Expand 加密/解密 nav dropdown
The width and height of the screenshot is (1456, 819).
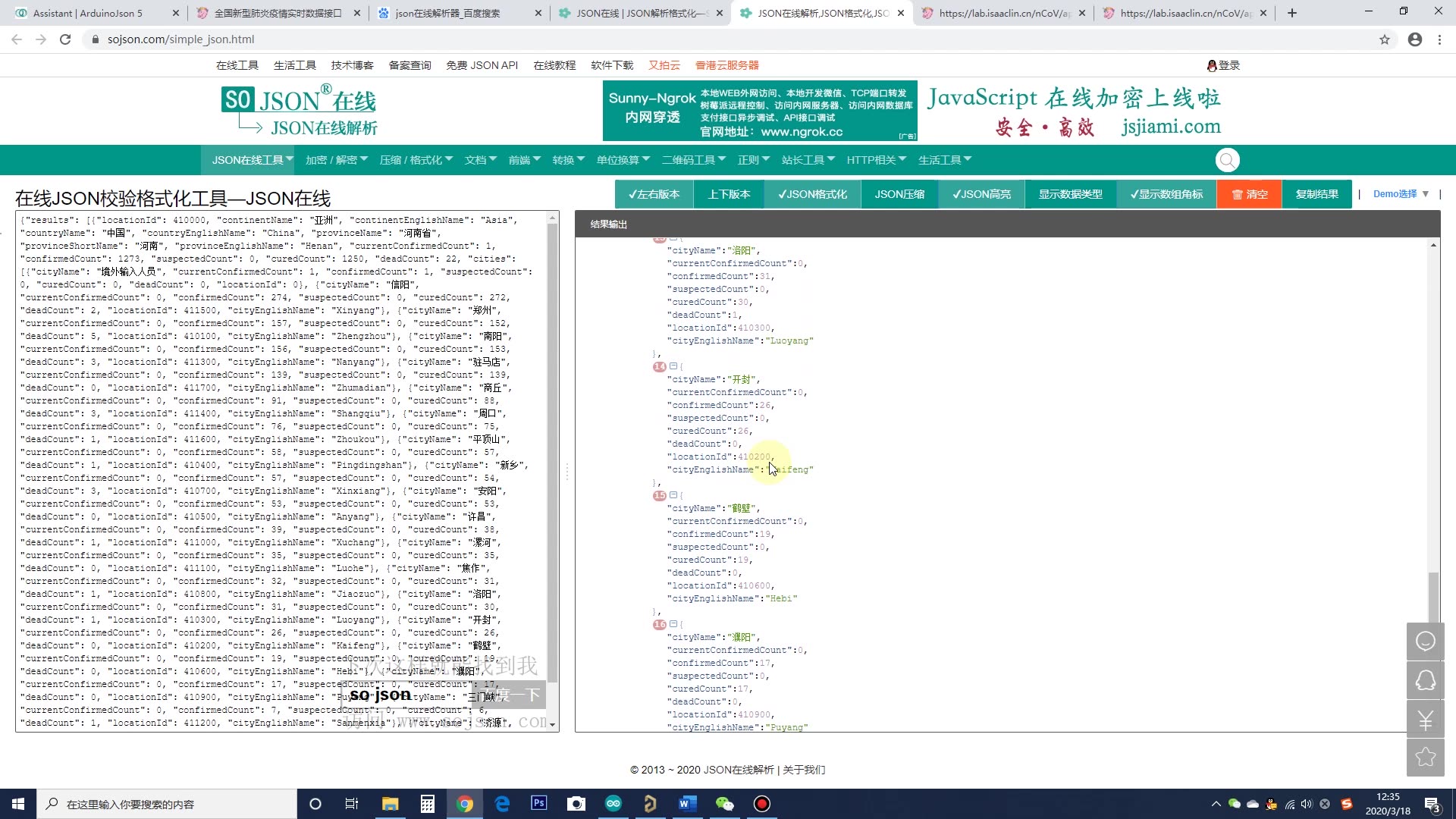[336, 160]
